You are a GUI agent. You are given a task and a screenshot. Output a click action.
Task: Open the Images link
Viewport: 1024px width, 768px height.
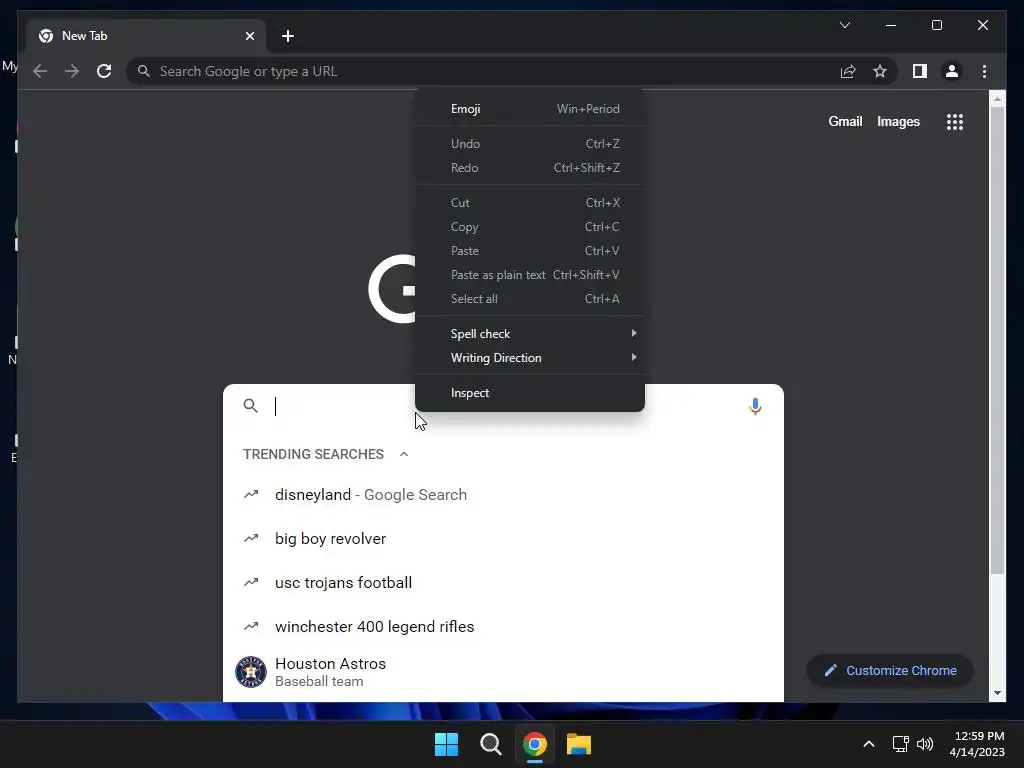pos(898,121)
